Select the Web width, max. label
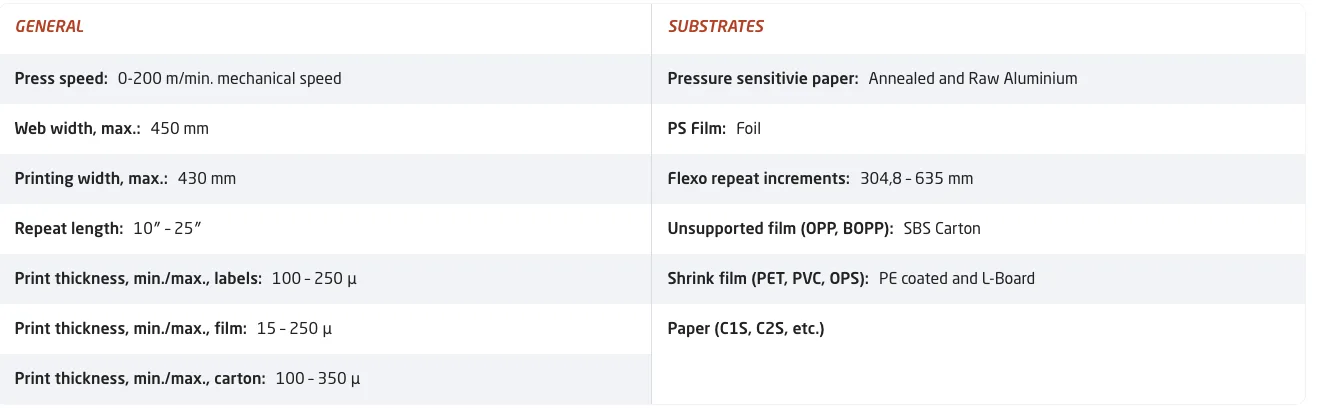Viewport: 1317px width, 408px height. click(x=77, y=128)
